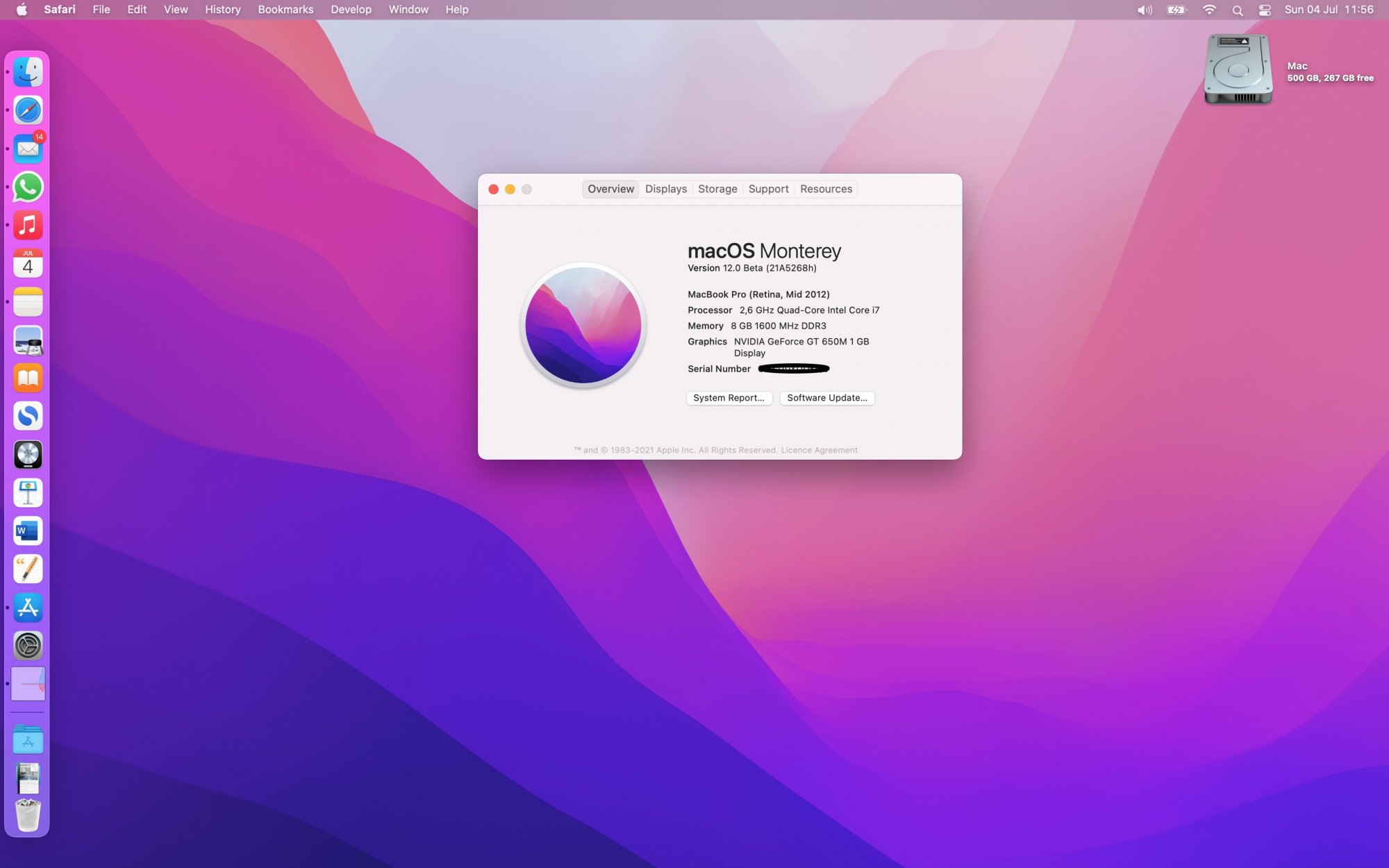
Task: Open the Bookmarks menu
Action: coord(285,10)
